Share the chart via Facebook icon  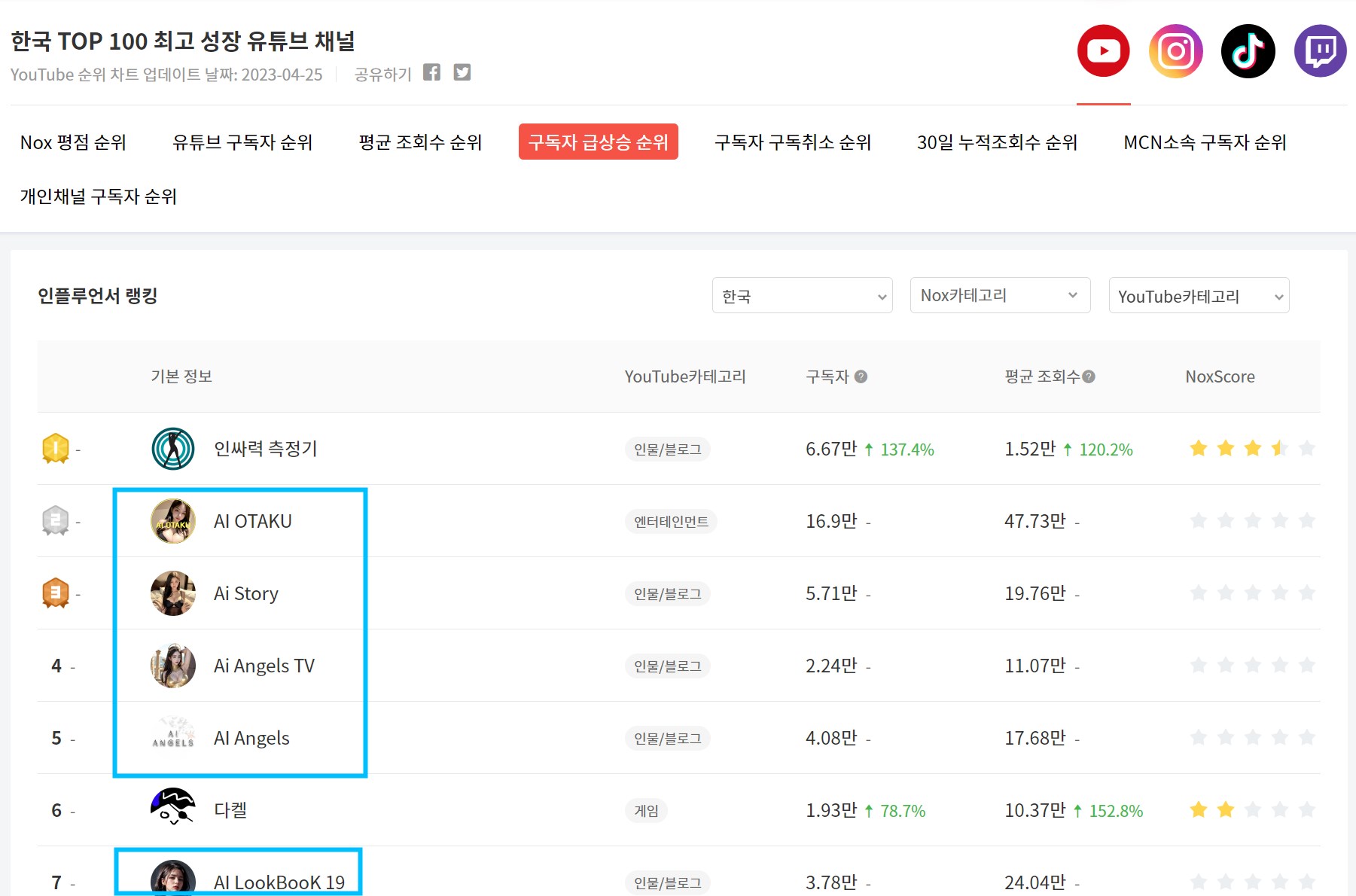coord(431,72)
